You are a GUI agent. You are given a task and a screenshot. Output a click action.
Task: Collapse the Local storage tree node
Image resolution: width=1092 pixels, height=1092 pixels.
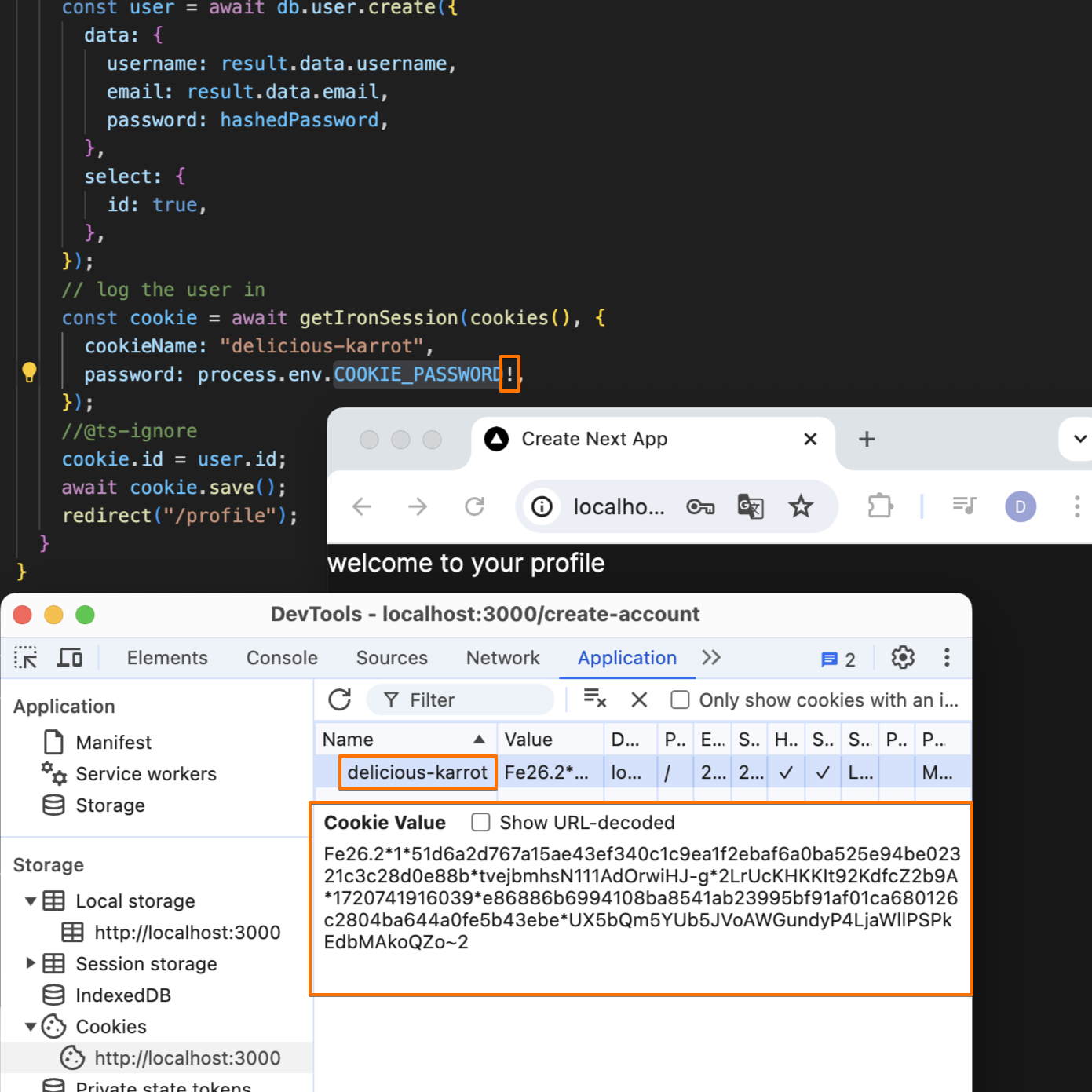pyautogui.click(x=31, y=901)
